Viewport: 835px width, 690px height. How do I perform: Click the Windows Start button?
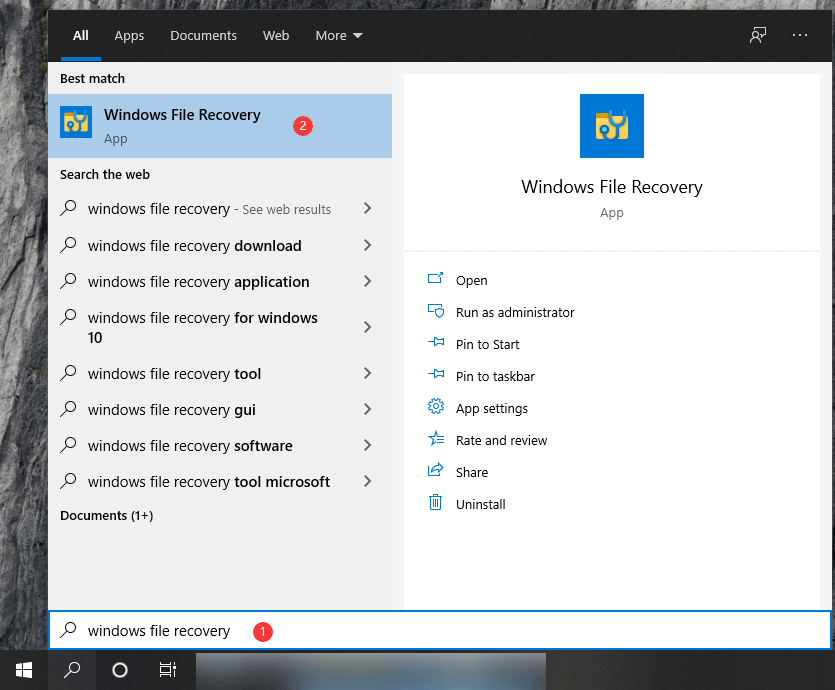coord(23,670)
